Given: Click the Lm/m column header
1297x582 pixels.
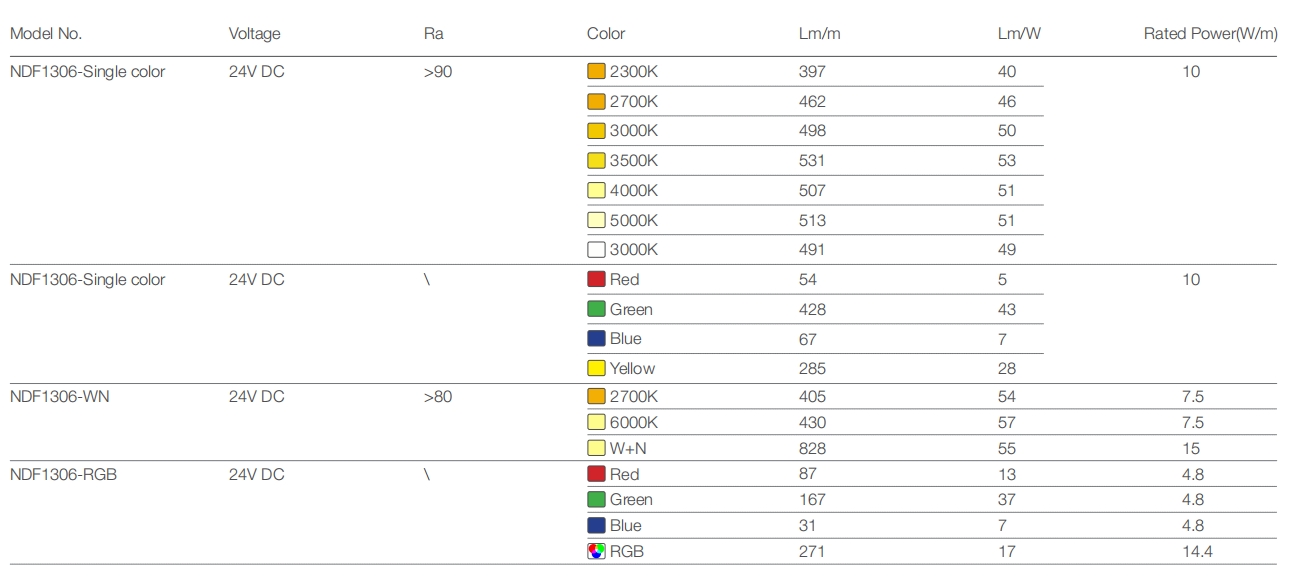Looking at the screenshot, I should (819, 34).
